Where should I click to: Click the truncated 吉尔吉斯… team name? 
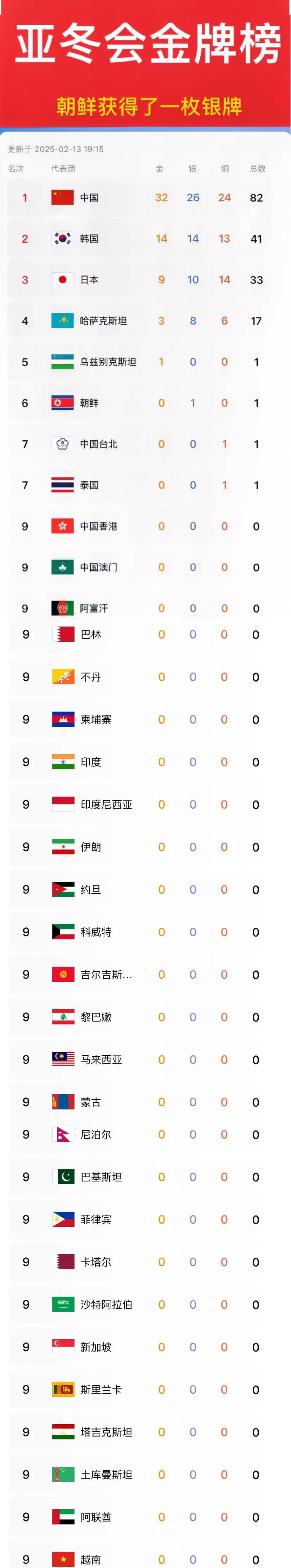(106, 974)
